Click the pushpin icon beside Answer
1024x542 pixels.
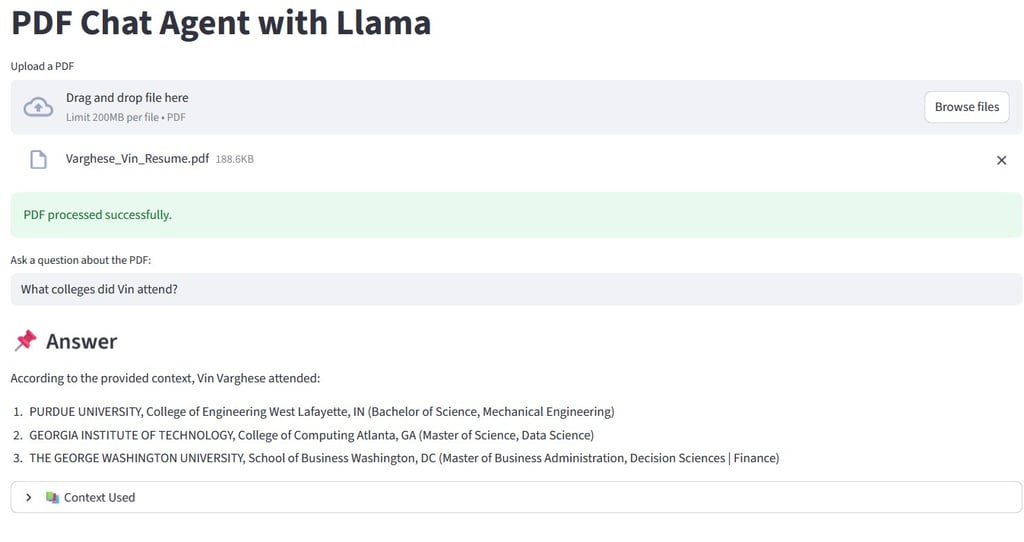coord(25,341)
